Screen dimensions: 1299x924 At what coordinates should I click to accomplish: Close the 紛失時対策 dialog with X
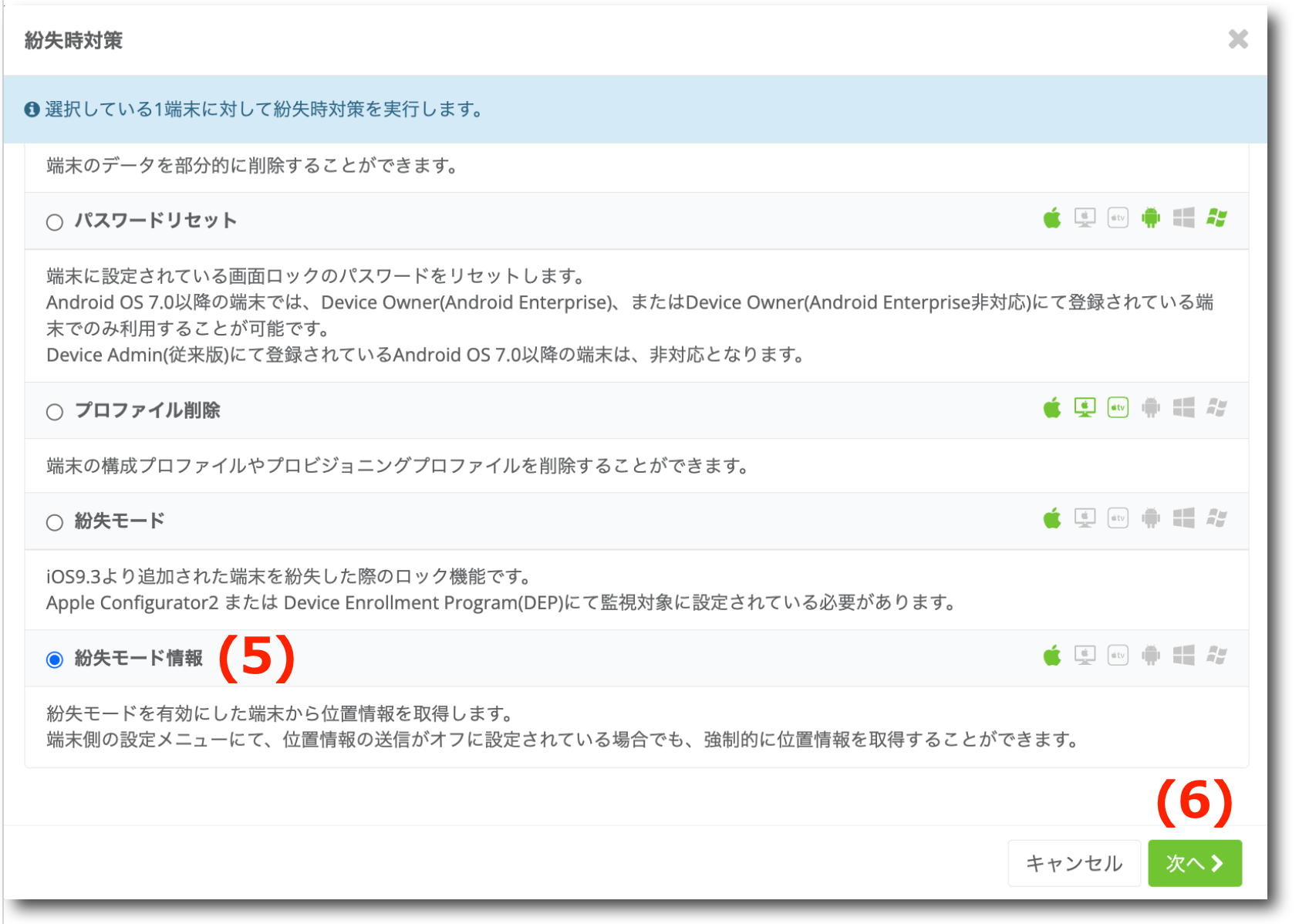pos(1238,39)
